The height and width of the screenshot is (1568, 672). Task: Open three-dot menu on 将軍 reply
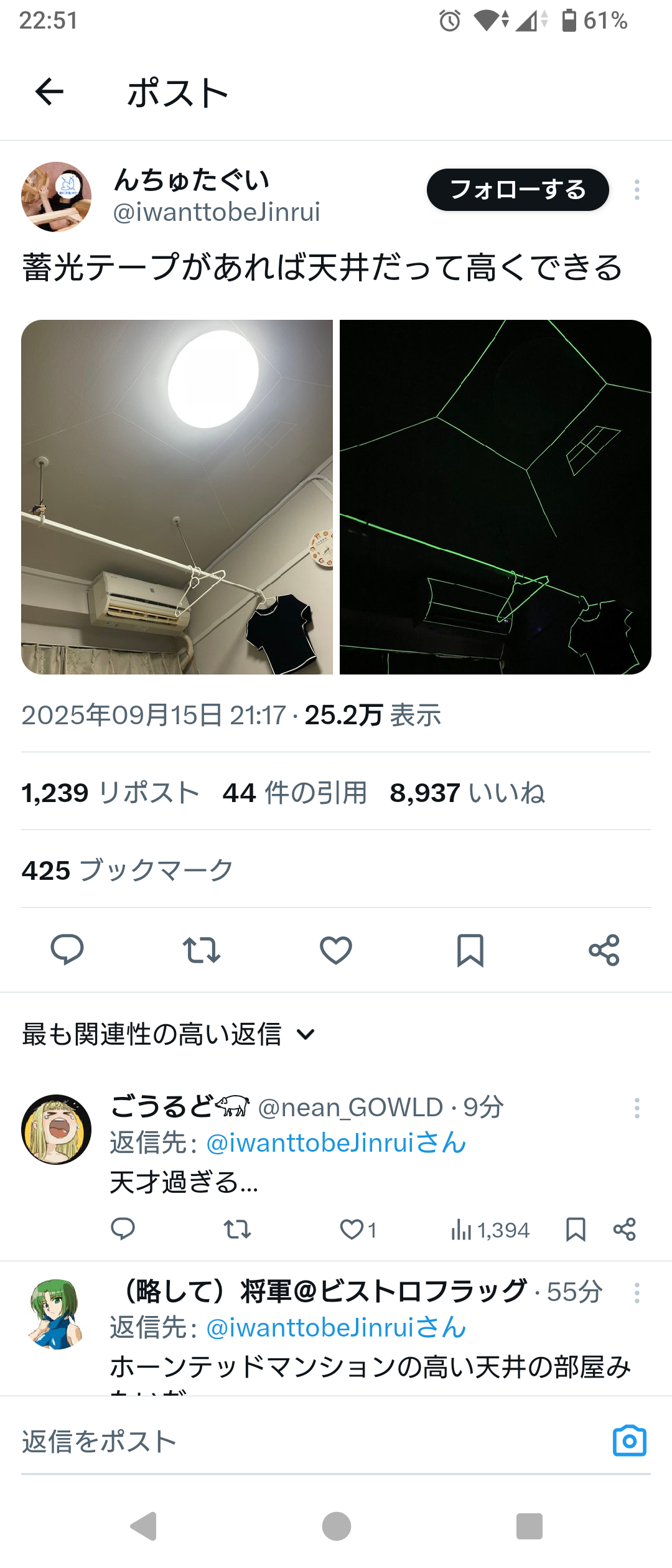coord(637,1293)
